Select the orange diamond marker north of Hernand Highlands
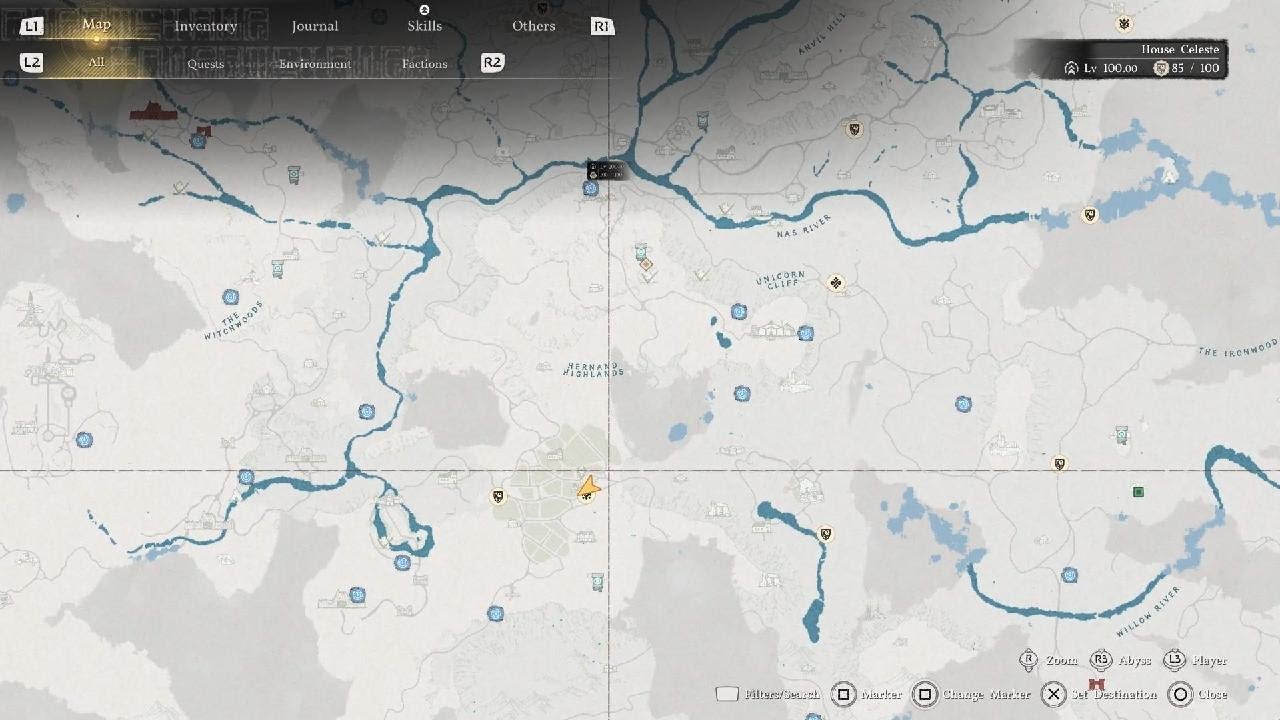Image resolution: width=1280 pixels, height=720 pixels. coord(646,265)
